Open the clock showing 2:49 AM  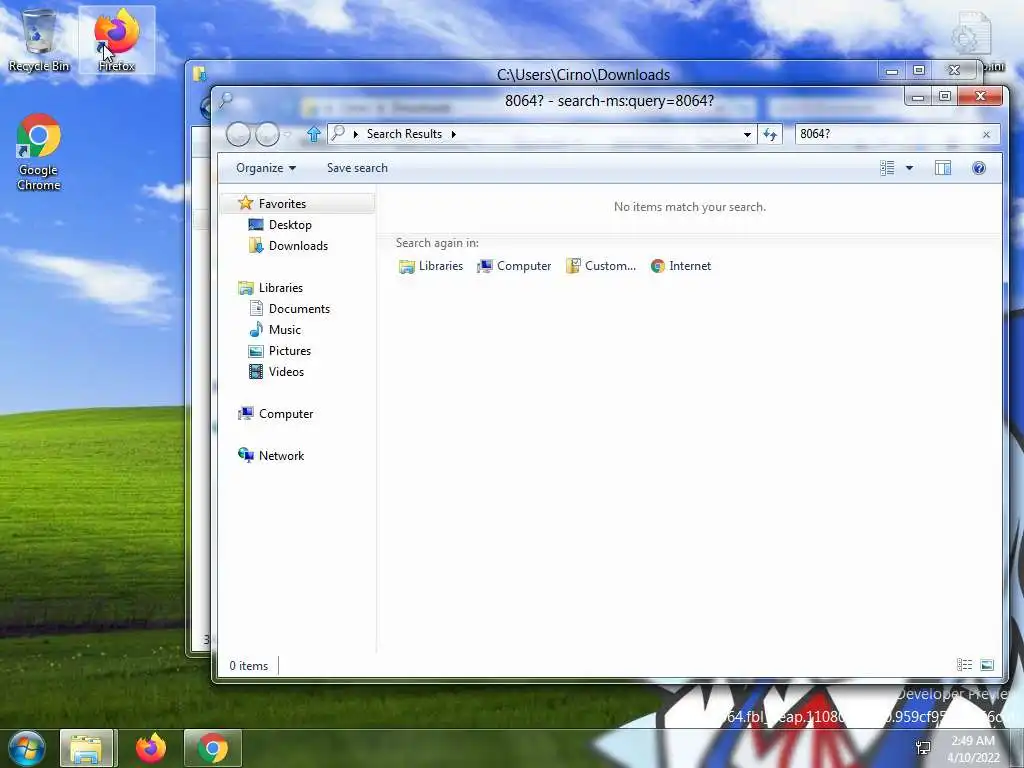tap(973, 749)
